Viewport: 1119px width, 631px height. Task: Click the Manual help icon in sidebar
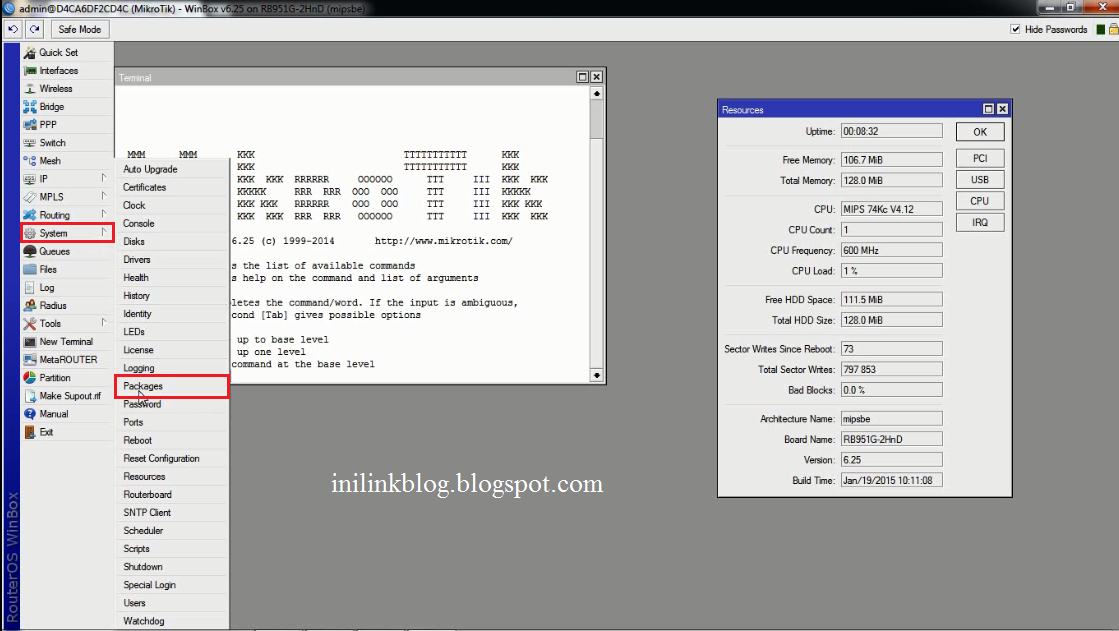[x=29, y=414]
